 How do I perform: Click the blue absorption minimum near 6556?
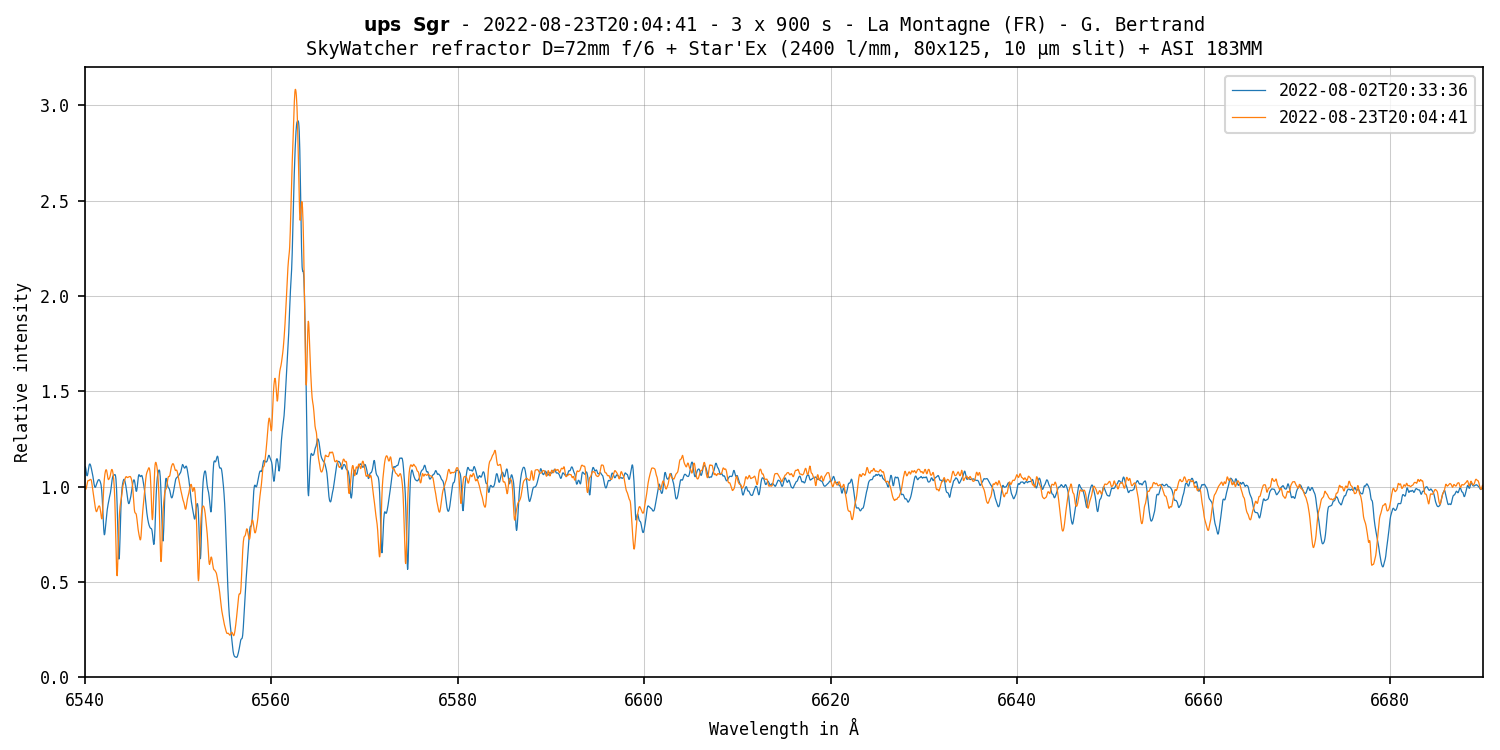[x=236, y=656]
